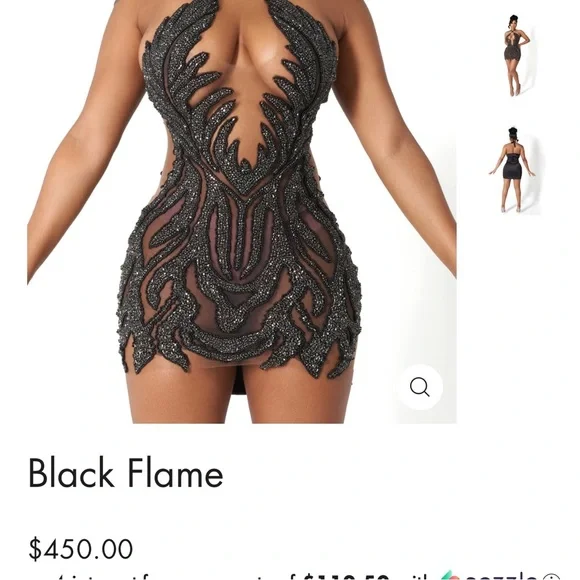Select the front-view dress thumbnail
The width and height of the screenshot is (580, 580).
click(x=516, y=55)
